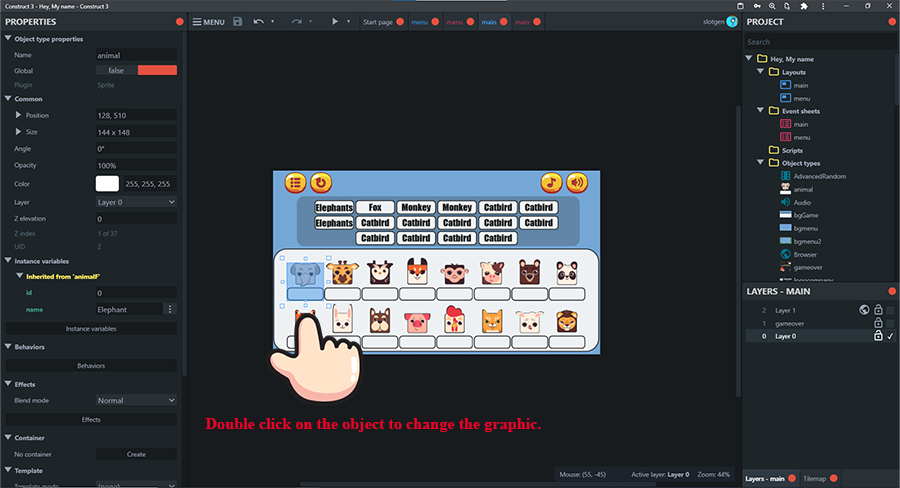Click the Create container button

(x=136, y=454)
